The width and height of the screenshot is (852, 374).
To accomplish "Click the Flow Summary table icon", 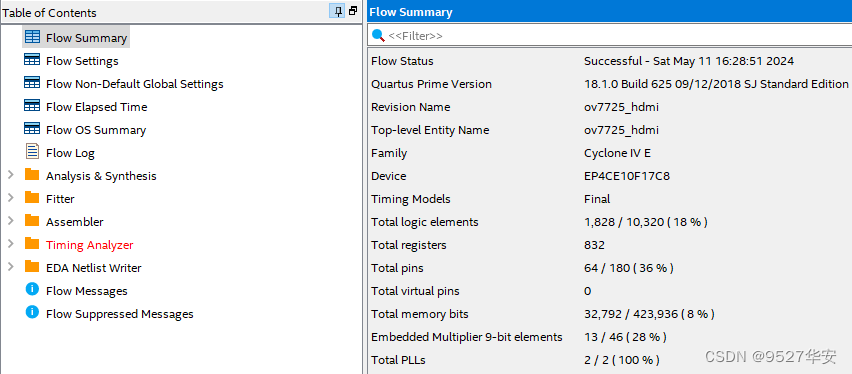I will click(x=32, y=37).
